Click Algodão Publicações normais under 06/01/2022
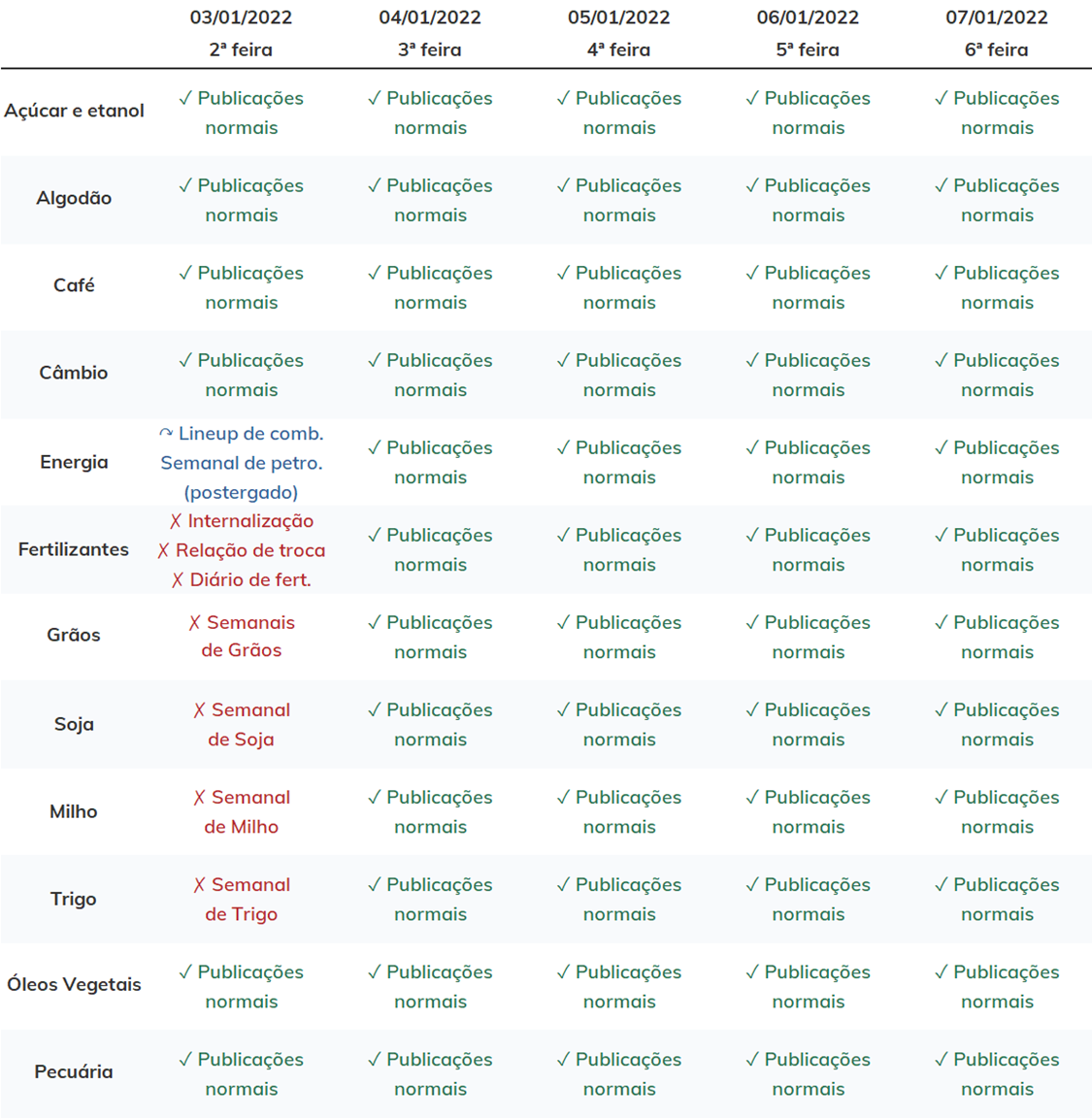This screenshot has width=1092, height=1118. [x=808, y=200]
